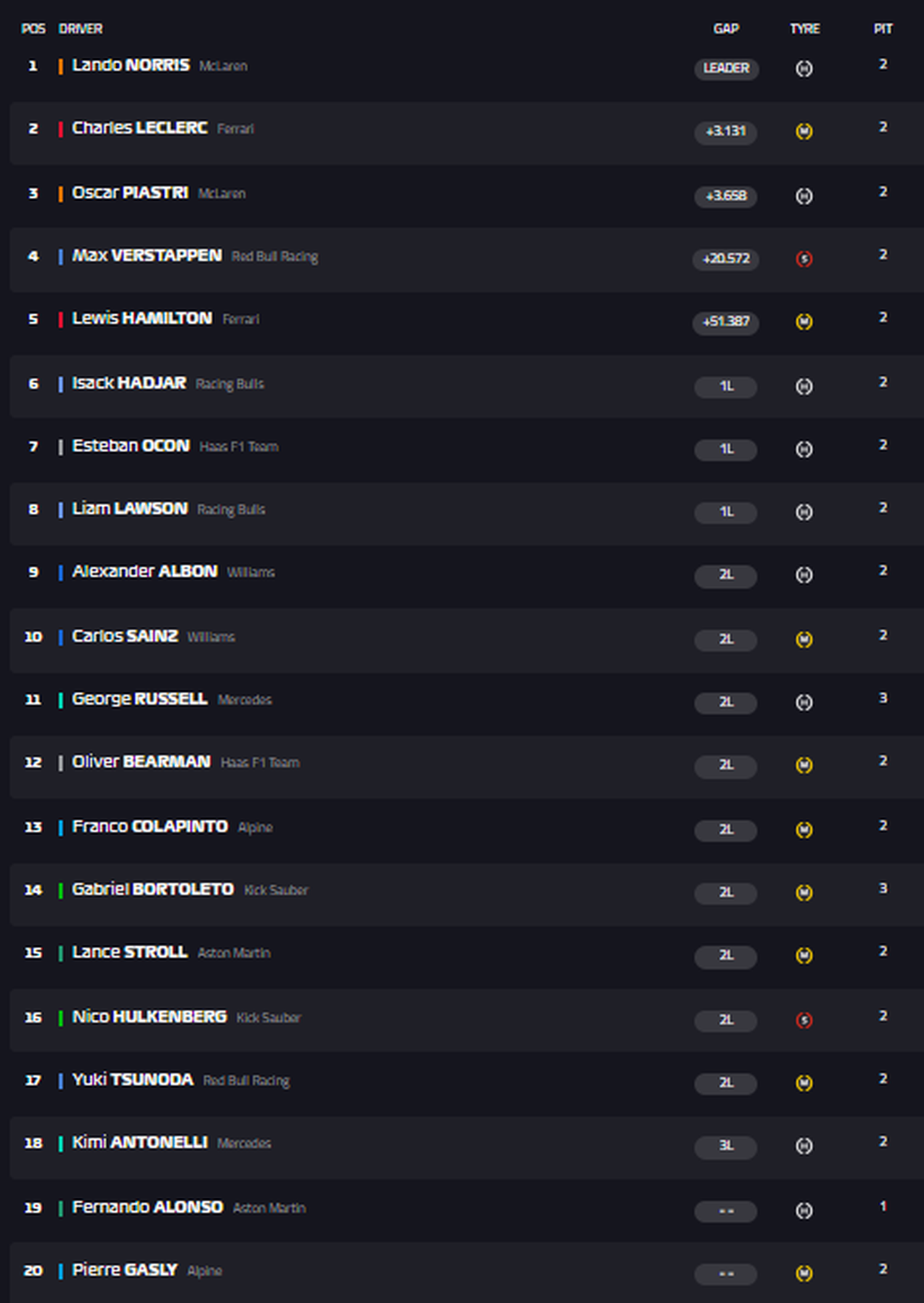Click Fernando Alonso's hard tyre icon
The height and width of the screenshot is (1303, 924).
pyautogui.click(x=804, y=1211)
